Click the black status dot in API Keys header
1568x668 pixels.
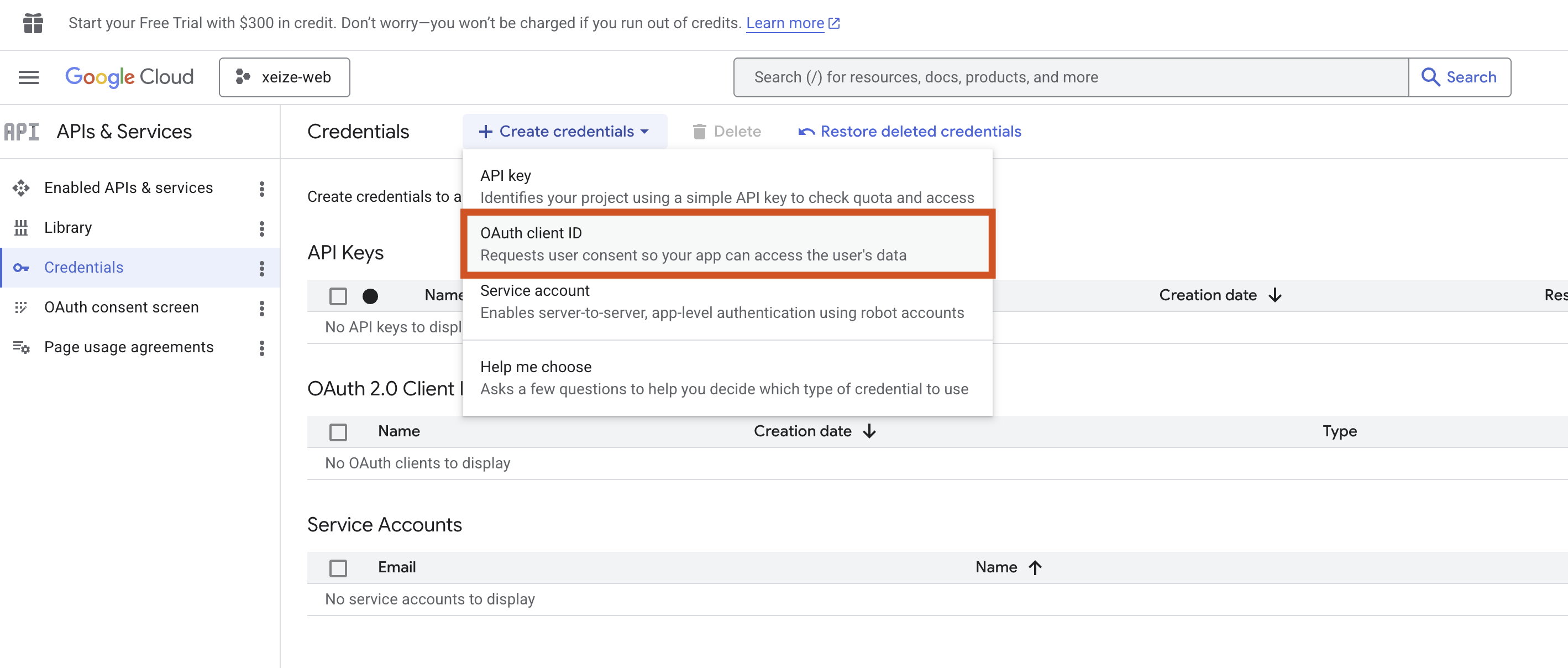[370, 296]
